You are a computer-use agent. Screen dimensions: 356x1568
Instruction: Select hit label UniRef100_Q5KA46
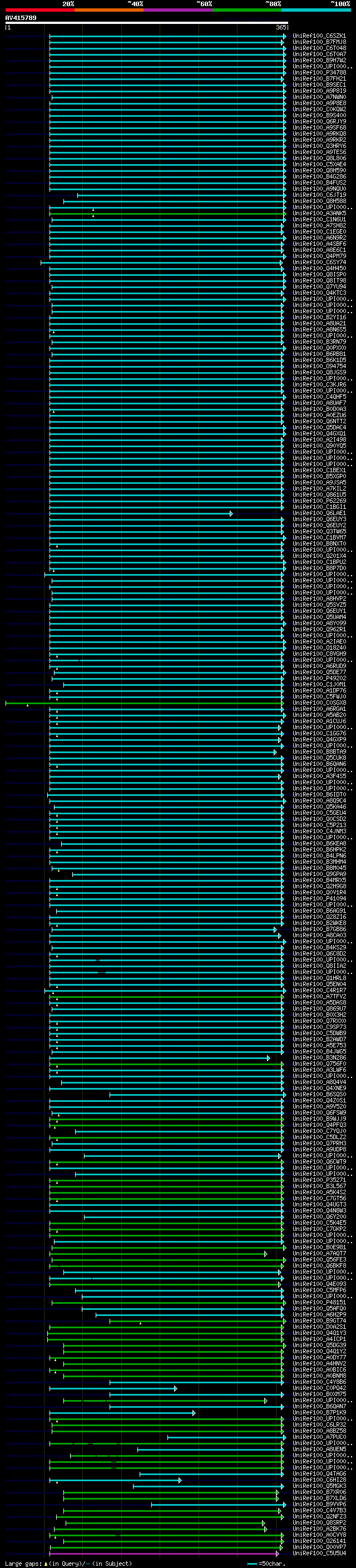coord(319,807)
